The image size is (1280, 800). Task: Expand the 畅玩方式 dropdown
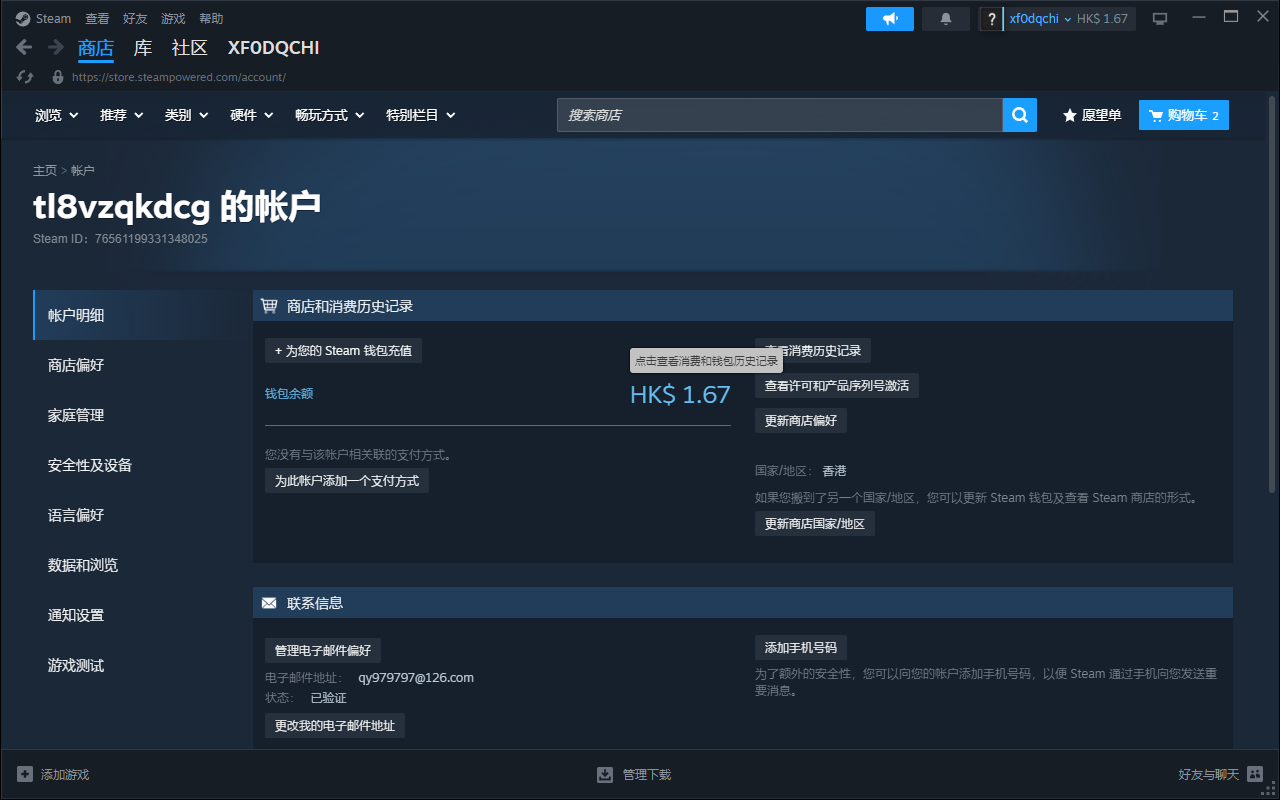click(x=330, y=115)
